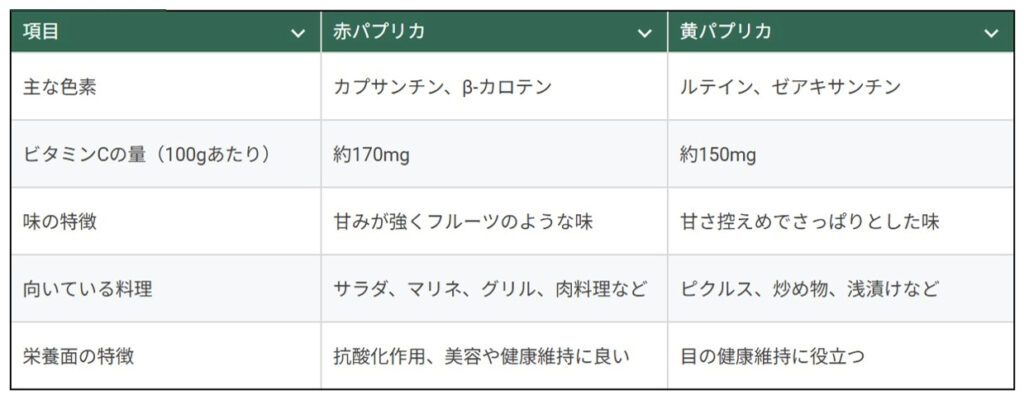Select the ビタミンCの量 row label
1024x400 pixels.
pyautogui.click(x=146, y=155)
